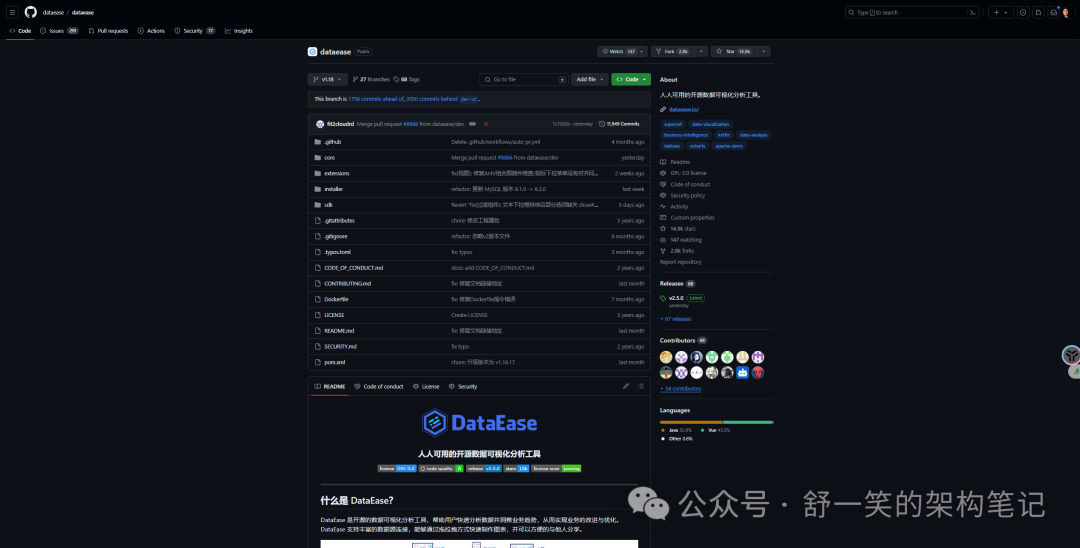This screenshot has width=1080, height=548.
Task: Open the + 34 contributors link
Action: pos(681,389)
